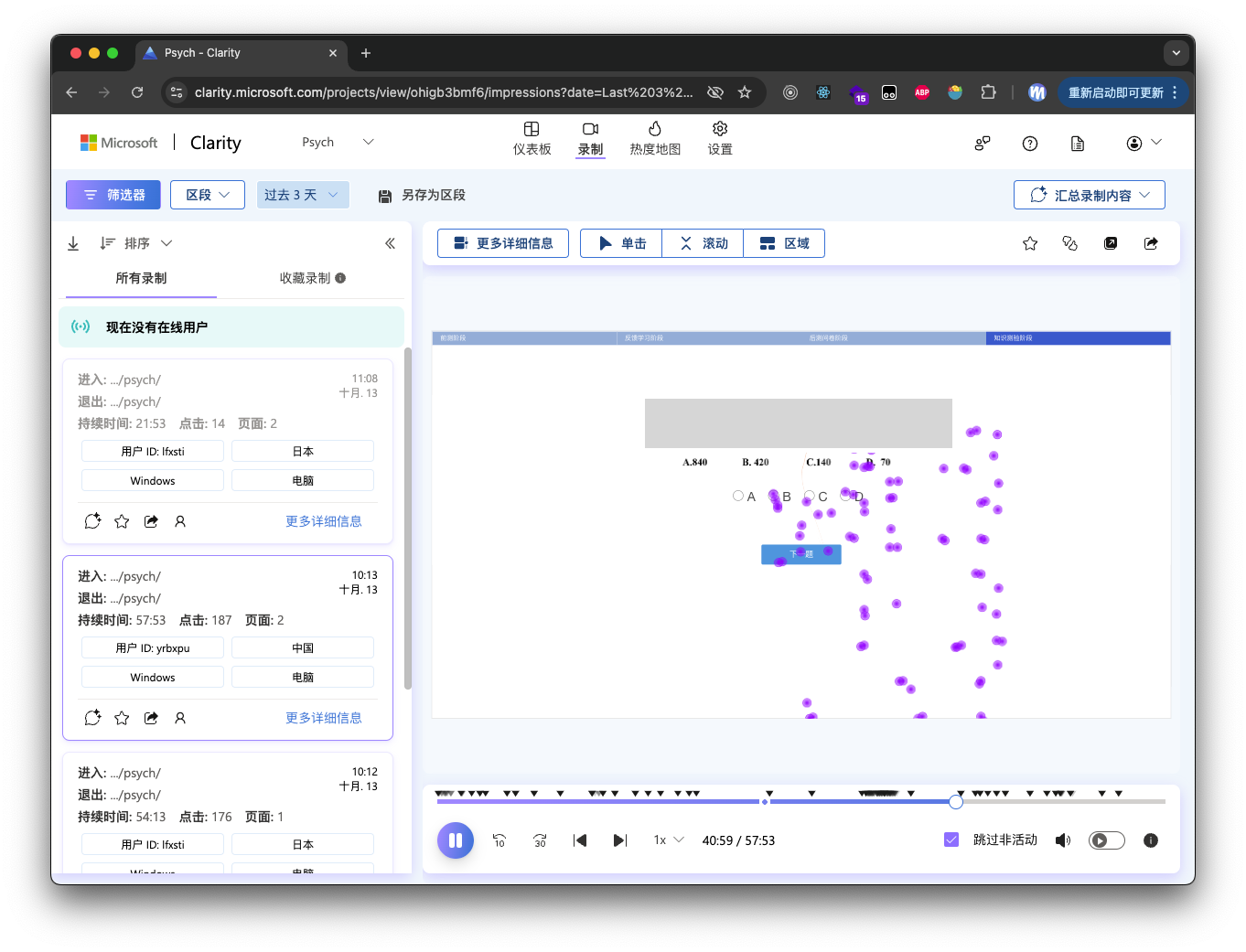Click the download recordings icon
The height and width of the screenshot is (952, 1246).
[x=73, y=243]
